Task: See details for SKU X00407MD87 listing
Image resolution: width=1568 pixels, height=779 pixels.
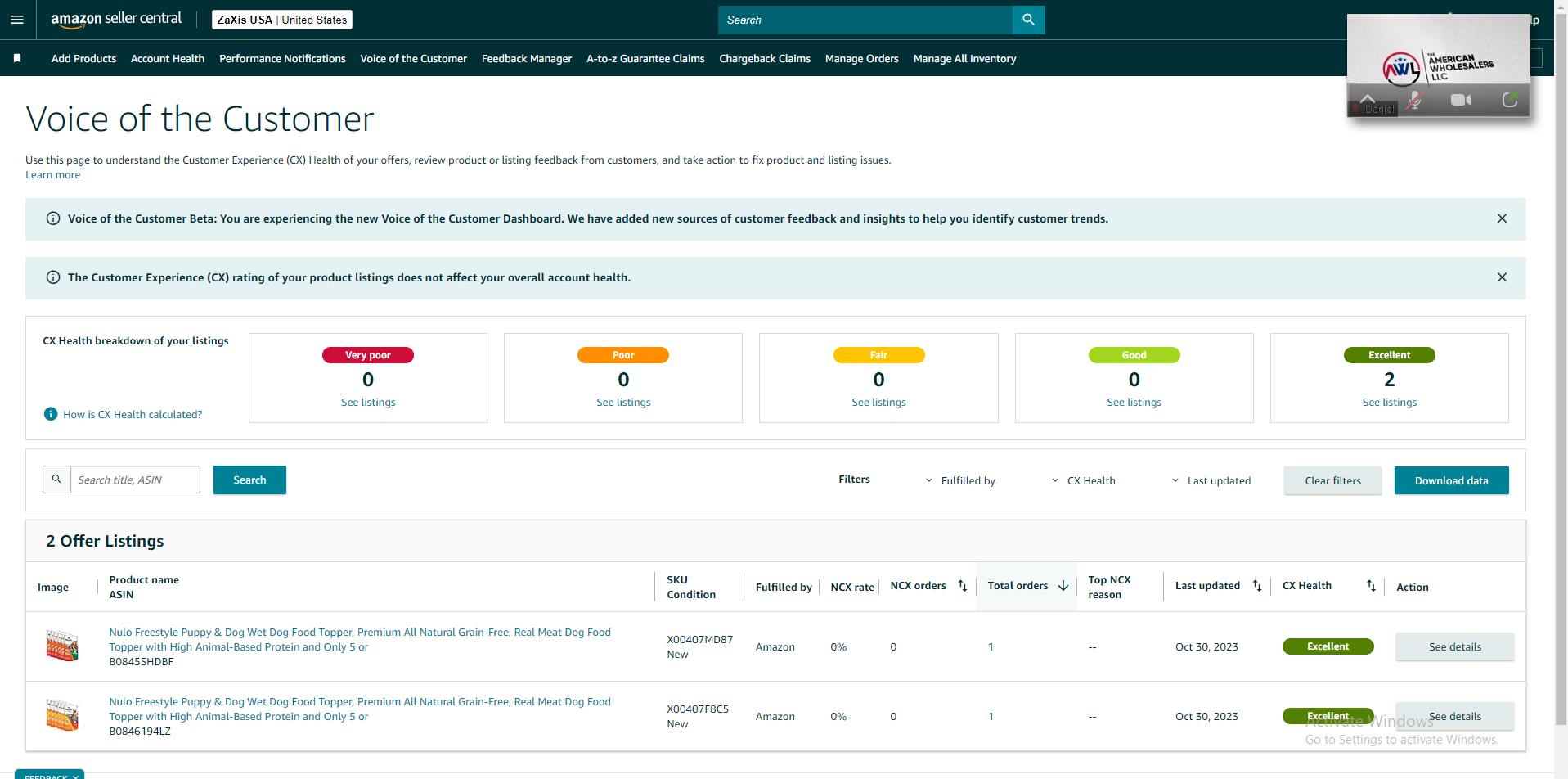Action: [1454, 646]
